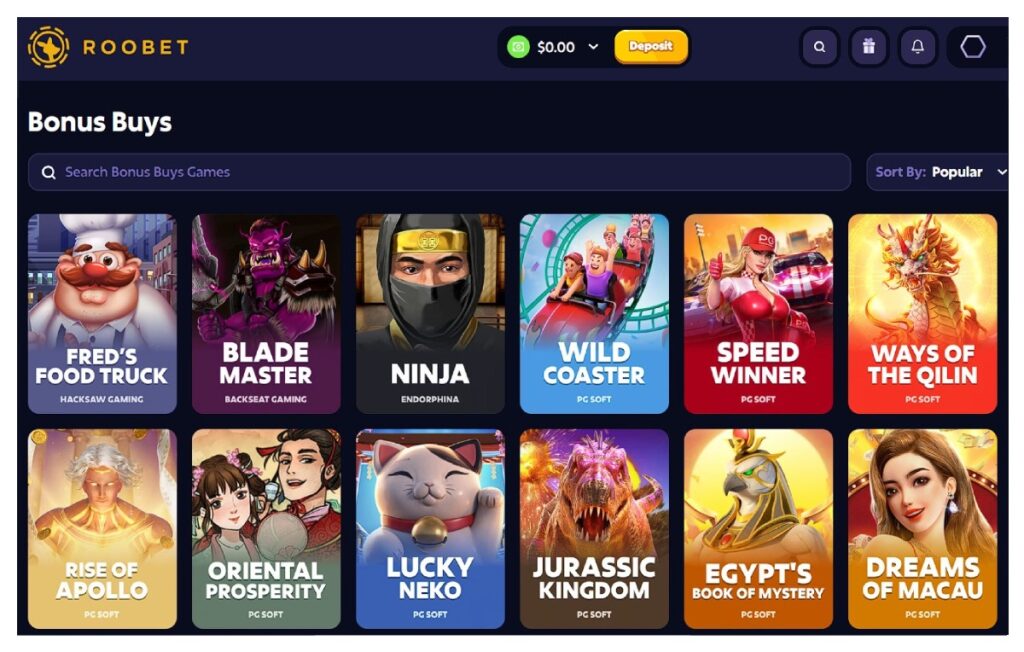Image resolution: width=1024 pixels, height=652 pixels.
Task: Open the Sort By Popular dropdown
Action: click(938, 172)
